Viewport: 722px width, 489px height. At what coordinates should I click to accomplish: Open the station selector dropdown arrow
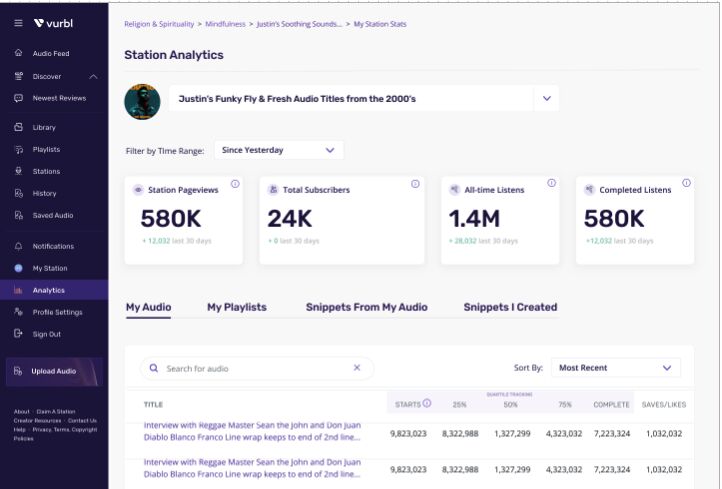547,98
